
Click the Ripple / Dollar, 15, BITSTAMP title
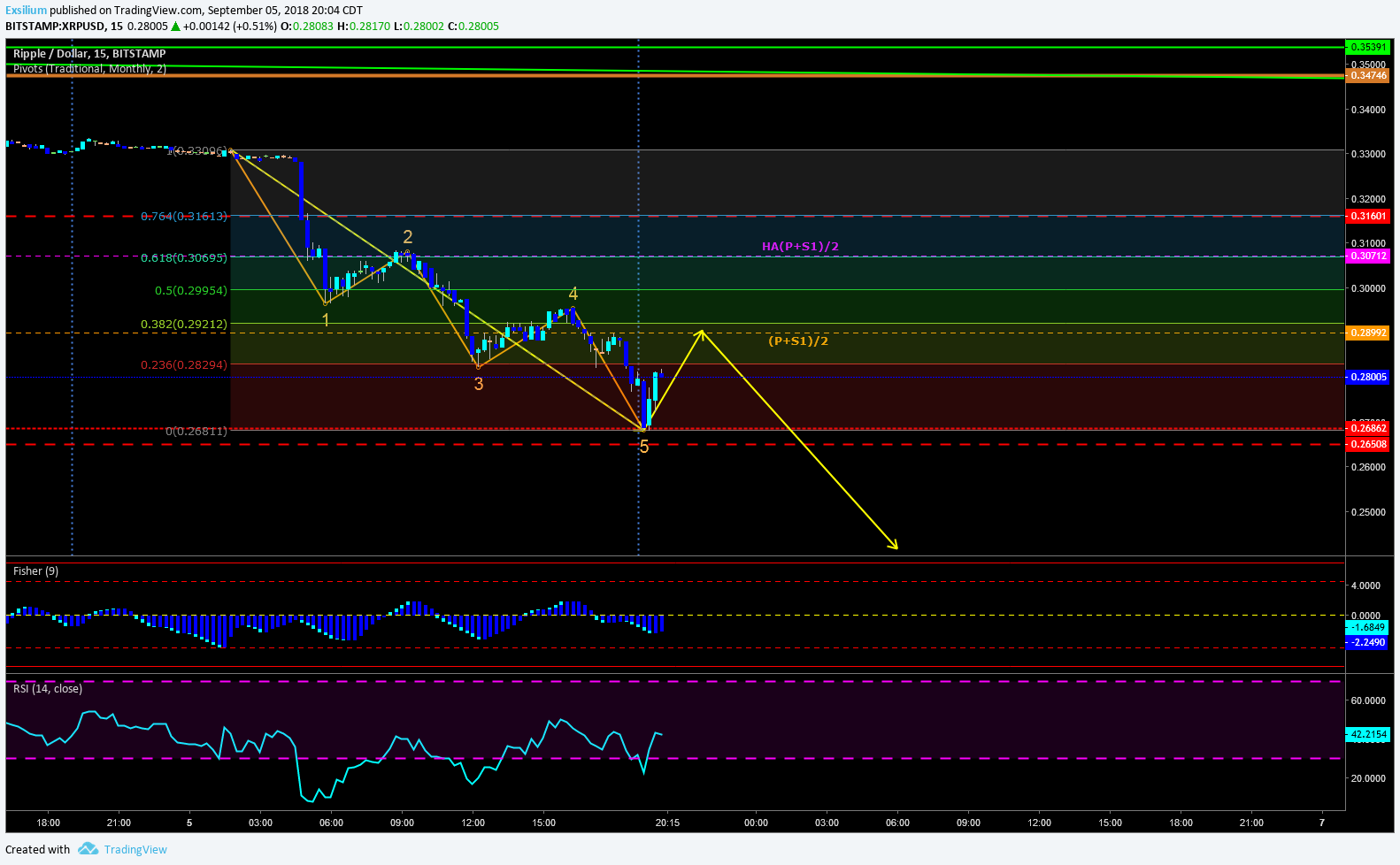point(89,54)
